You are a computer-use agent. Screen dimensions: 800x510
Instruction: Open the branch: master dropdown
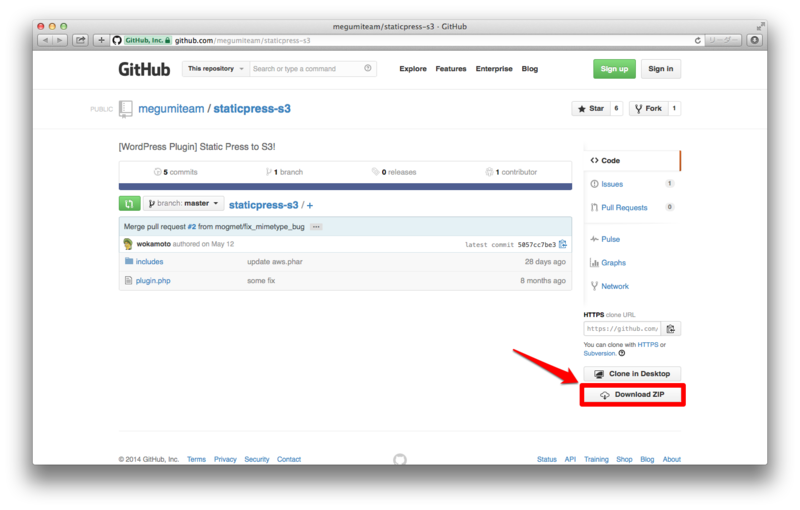click(183, 203)
